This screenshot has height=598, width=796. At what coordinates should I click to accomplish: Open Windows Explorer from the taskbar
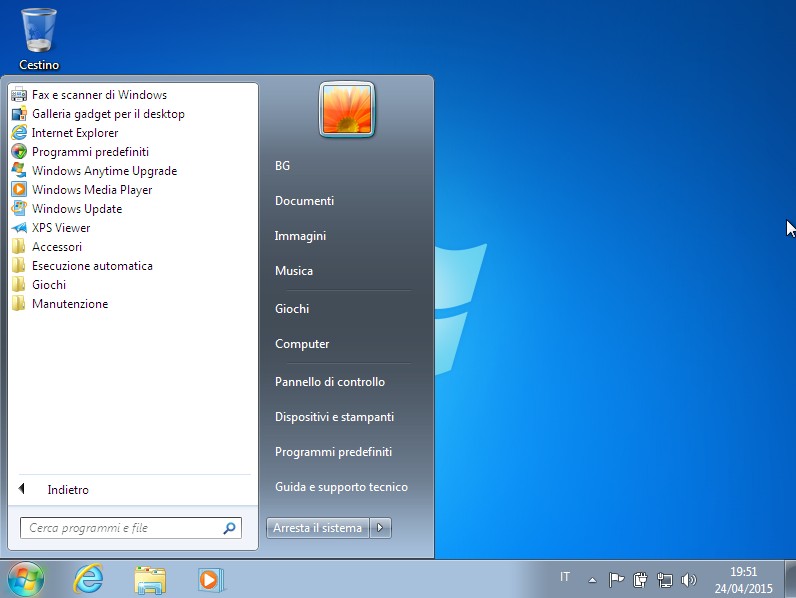[x=150, y=580]
